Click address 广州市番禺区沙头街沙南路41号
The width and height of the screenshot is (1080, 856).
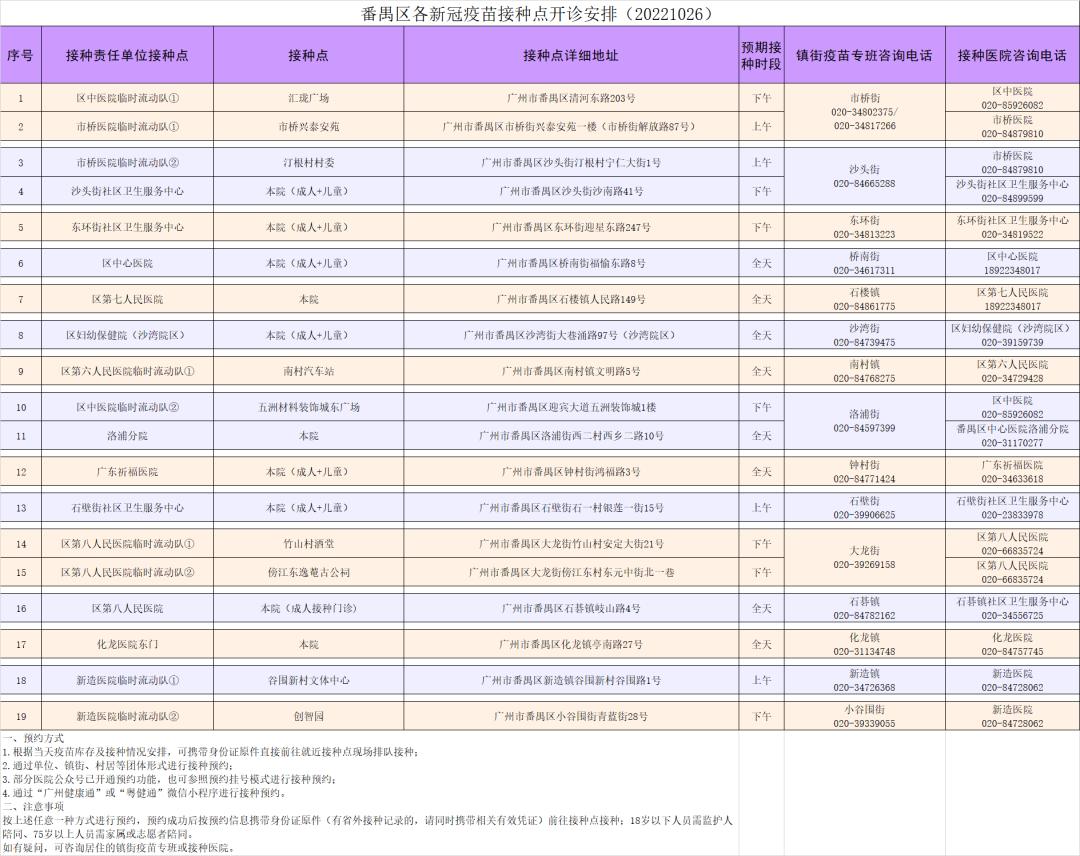pos(571,191)
